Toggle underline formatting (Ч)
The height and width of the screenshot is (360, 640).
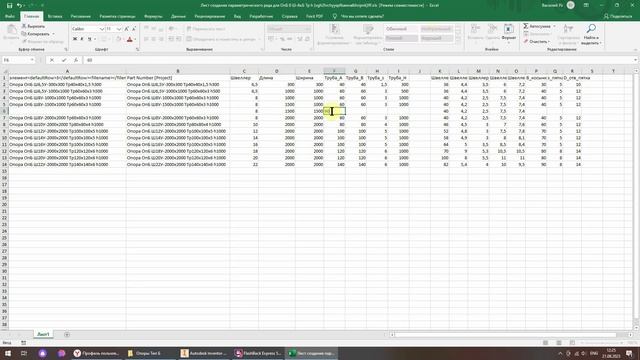coord(89,39)
